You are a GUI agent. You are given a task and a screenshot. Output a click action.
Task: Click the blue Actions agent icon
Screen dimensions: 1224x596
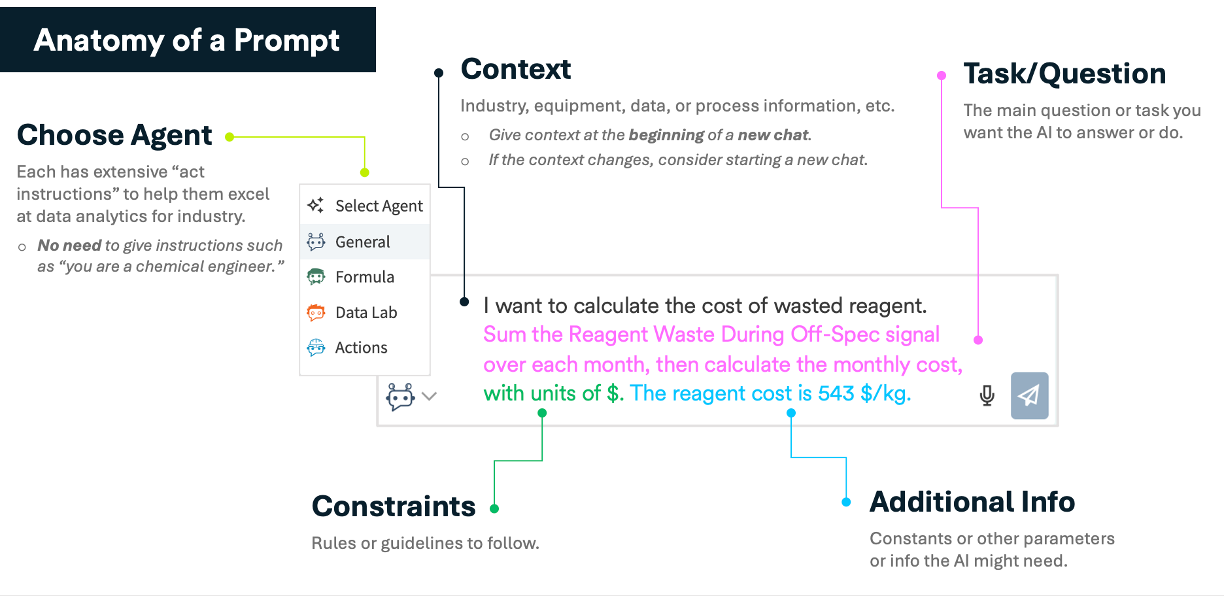316,347
